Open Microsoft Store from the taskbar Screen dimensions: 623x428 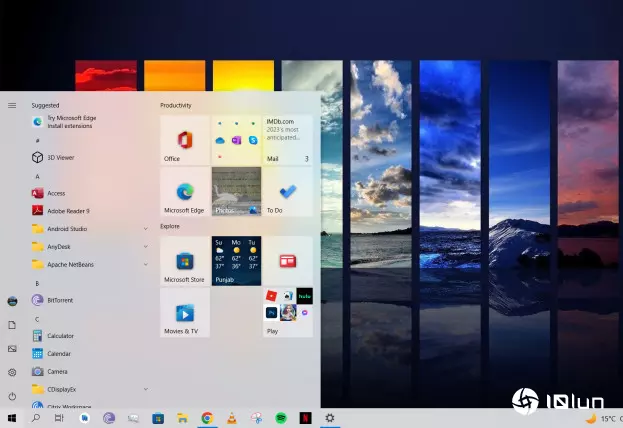[x=158, y=418]
